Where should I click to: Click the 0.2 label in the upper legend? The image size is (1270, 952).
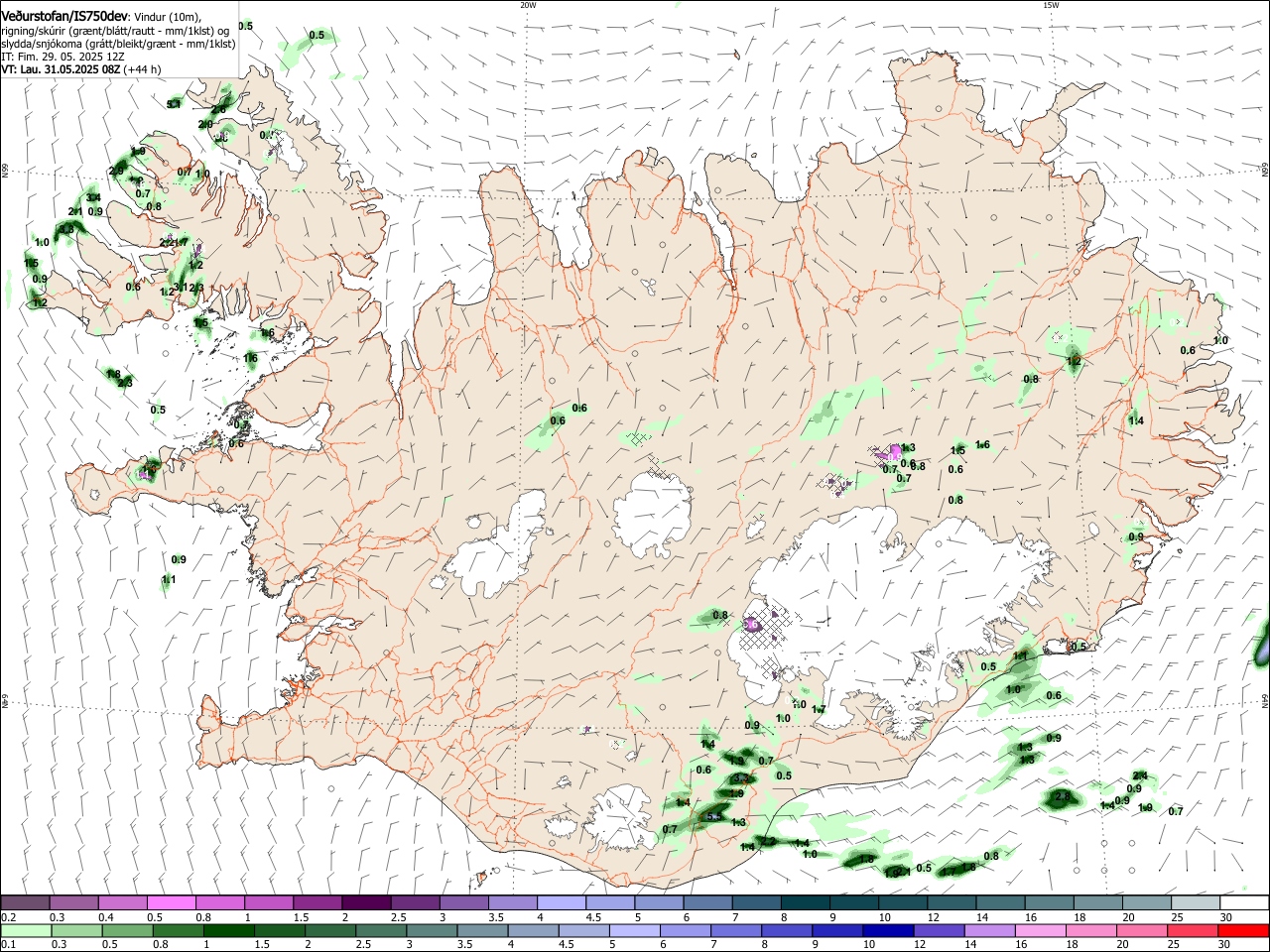pyautogui.click(x=9, y=917)
